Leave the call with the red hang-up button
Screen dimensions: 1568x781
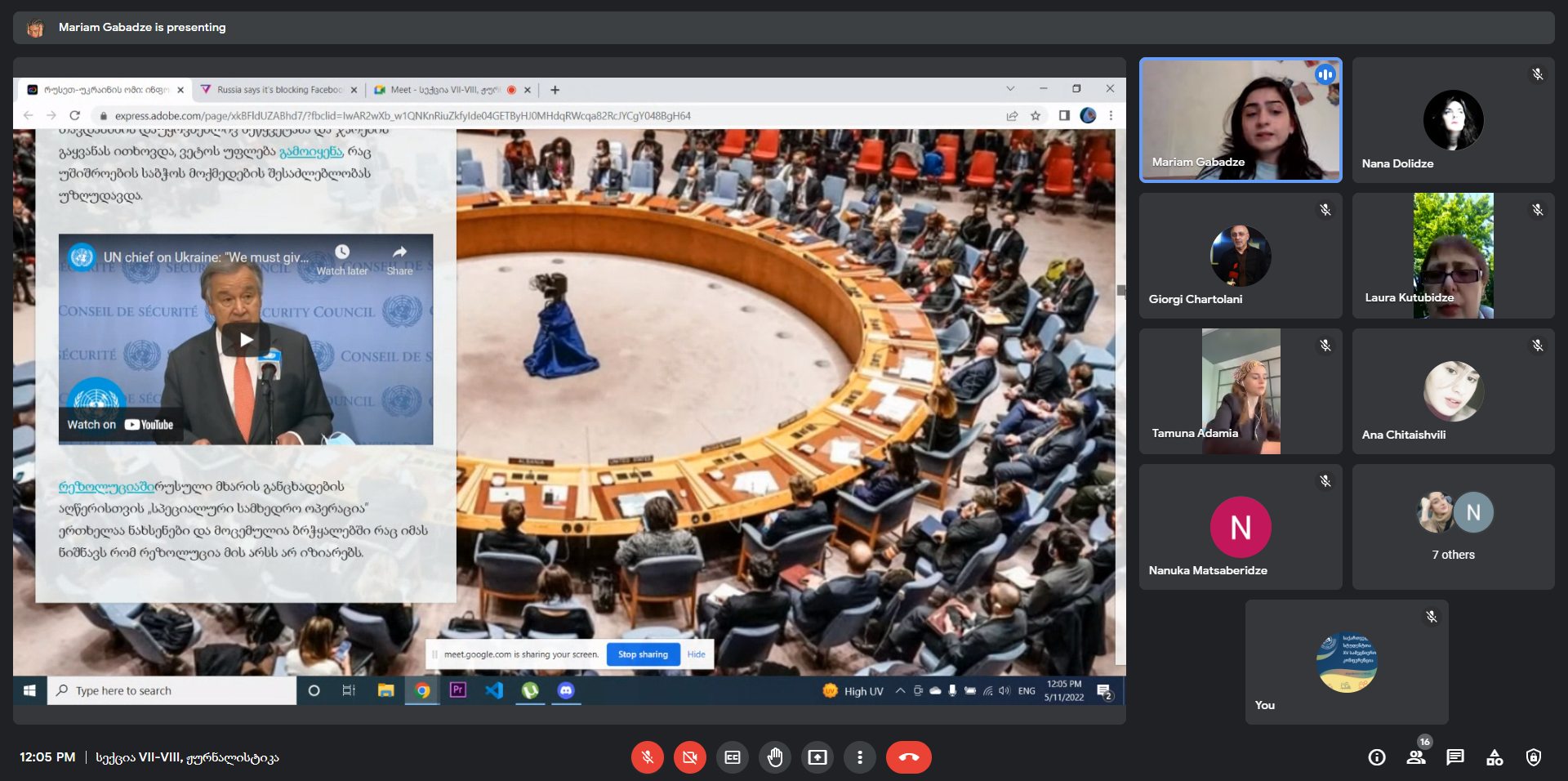908,757
